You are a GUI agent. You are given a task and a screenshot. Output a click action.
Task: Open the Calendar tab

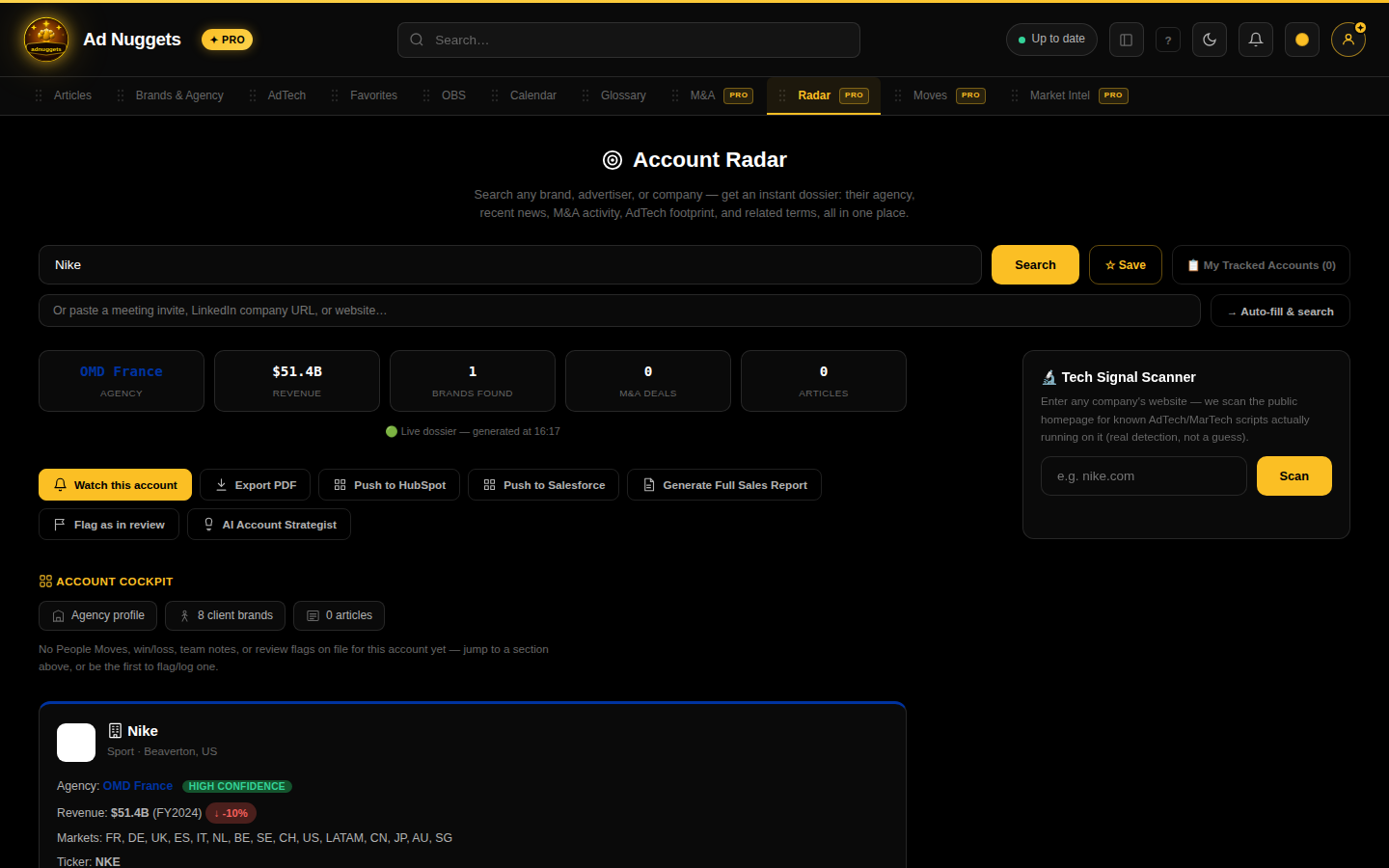pyautogui.click(x=533, y=95)
